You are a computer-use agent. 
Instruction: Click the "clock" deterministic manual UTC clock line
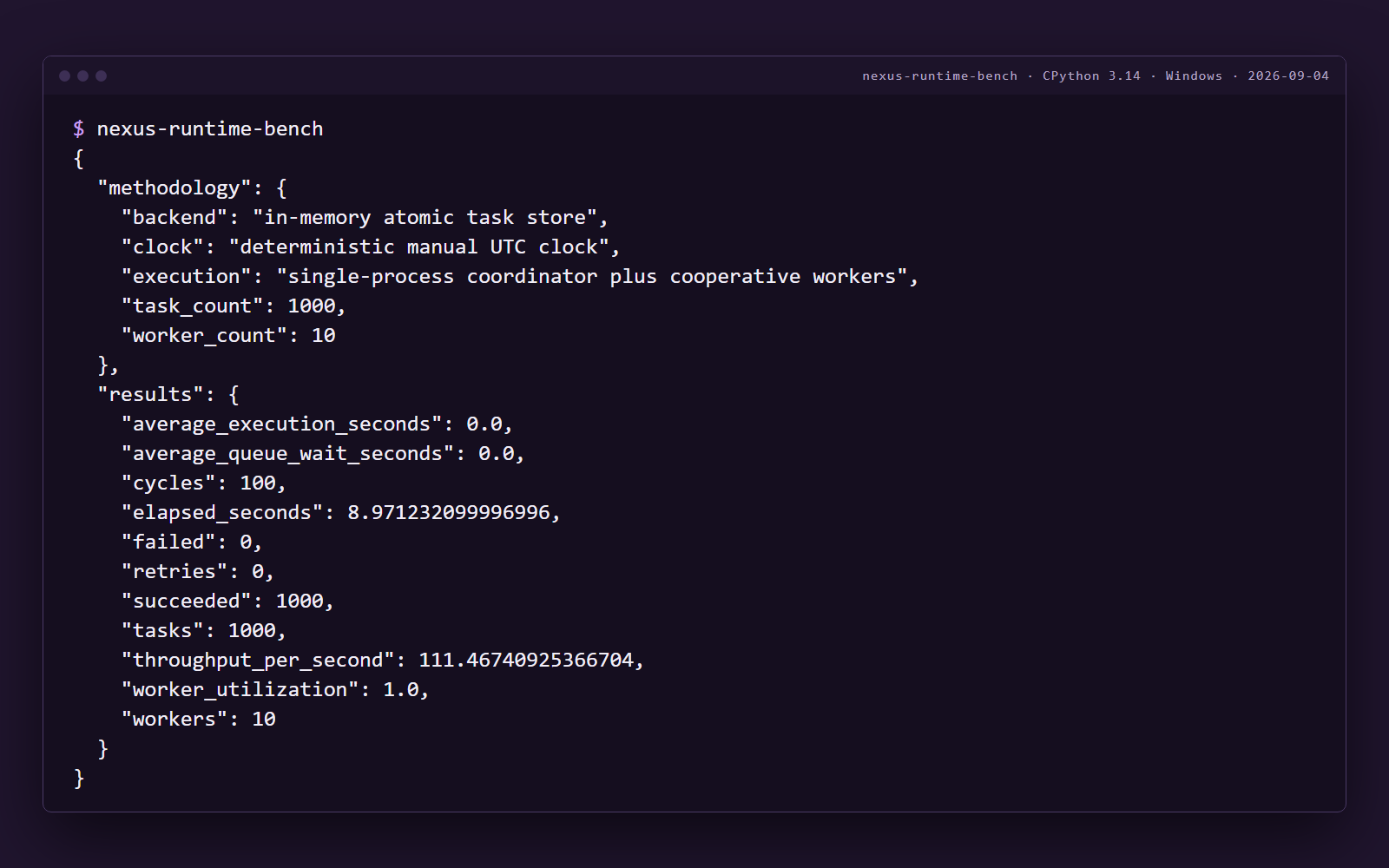click(x=371, y=247)
